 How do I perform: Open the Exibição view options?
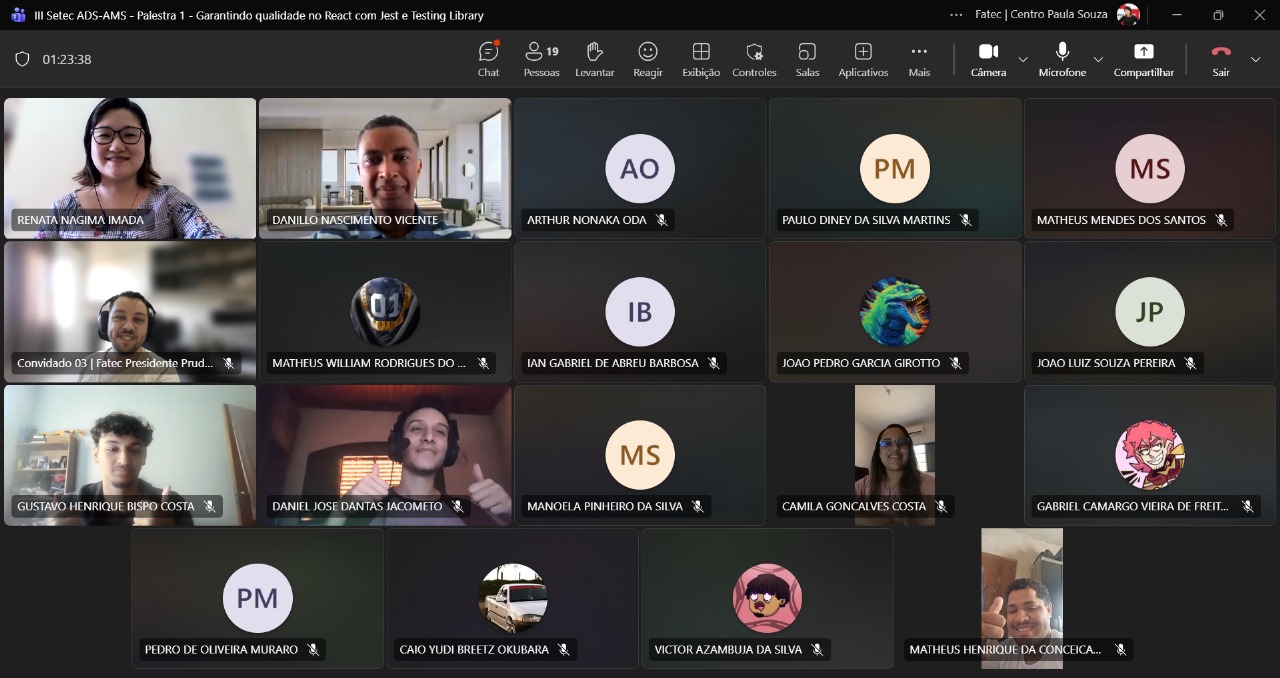[x=701, y=59]
